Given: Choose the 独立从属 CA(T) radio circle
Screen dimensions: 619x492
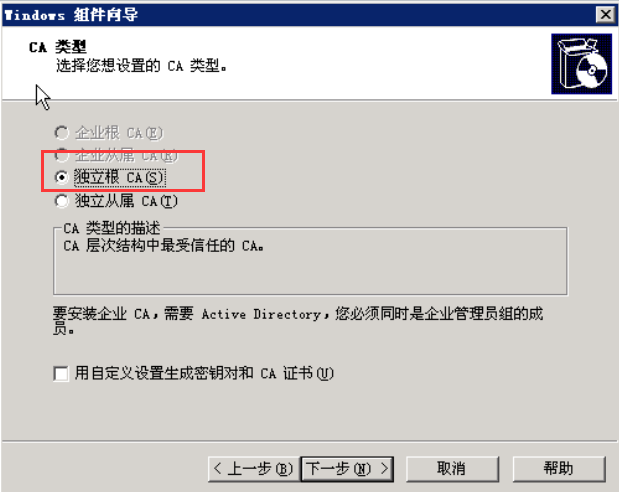Looking at the screenshot, I should pyautogui.click(x=61, y=201).
